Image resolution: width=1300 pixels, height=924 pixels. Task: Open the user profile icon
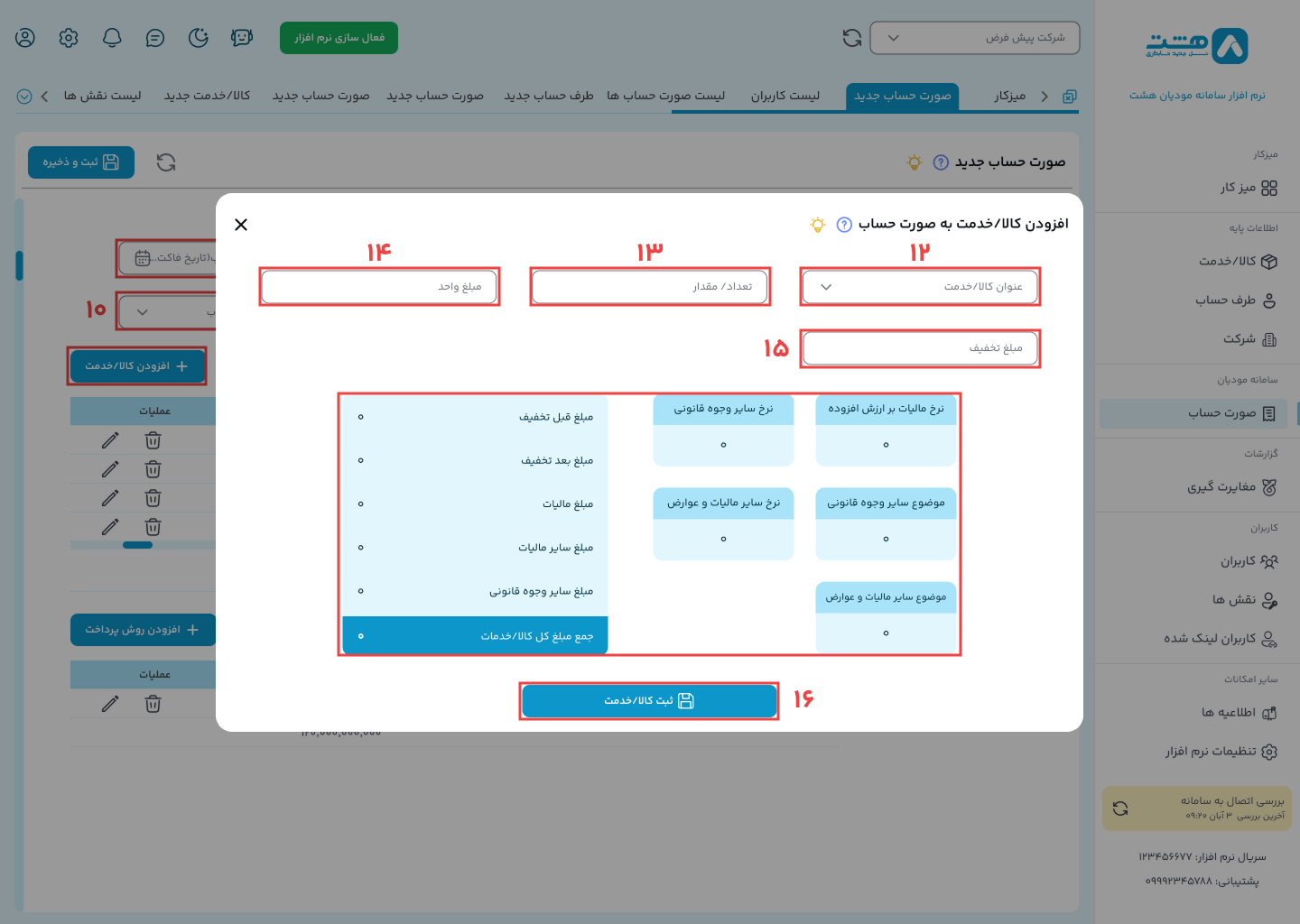(24, 38)
